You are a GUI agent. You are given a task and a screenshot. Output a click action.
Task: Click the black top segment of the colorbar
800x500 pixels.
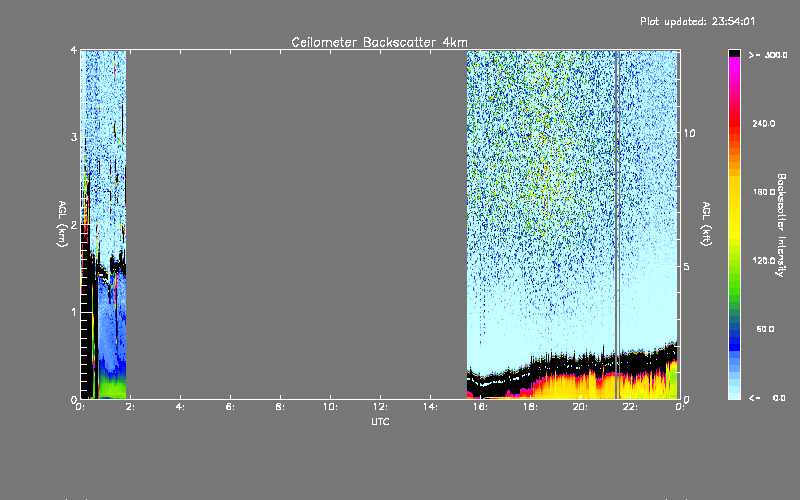coord(734,53)
